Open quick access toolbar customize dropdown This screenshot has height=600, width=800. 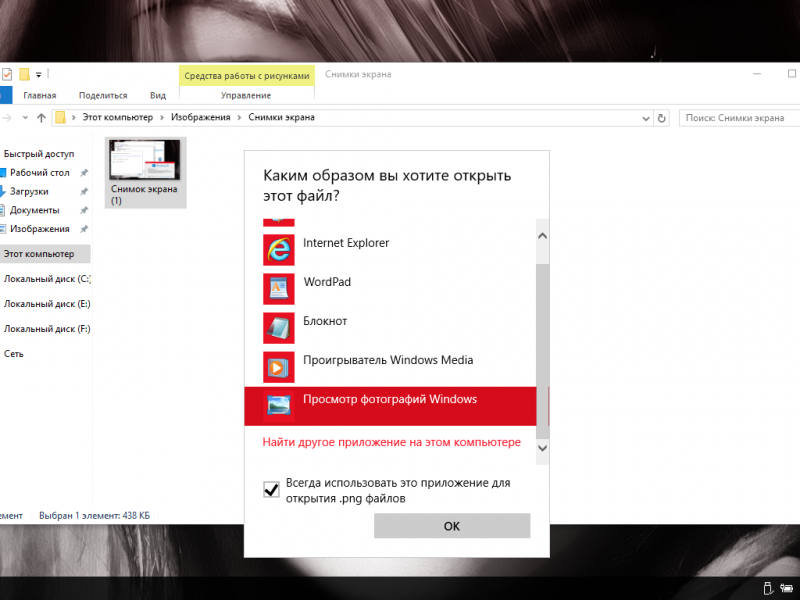[x=38, y=75]
